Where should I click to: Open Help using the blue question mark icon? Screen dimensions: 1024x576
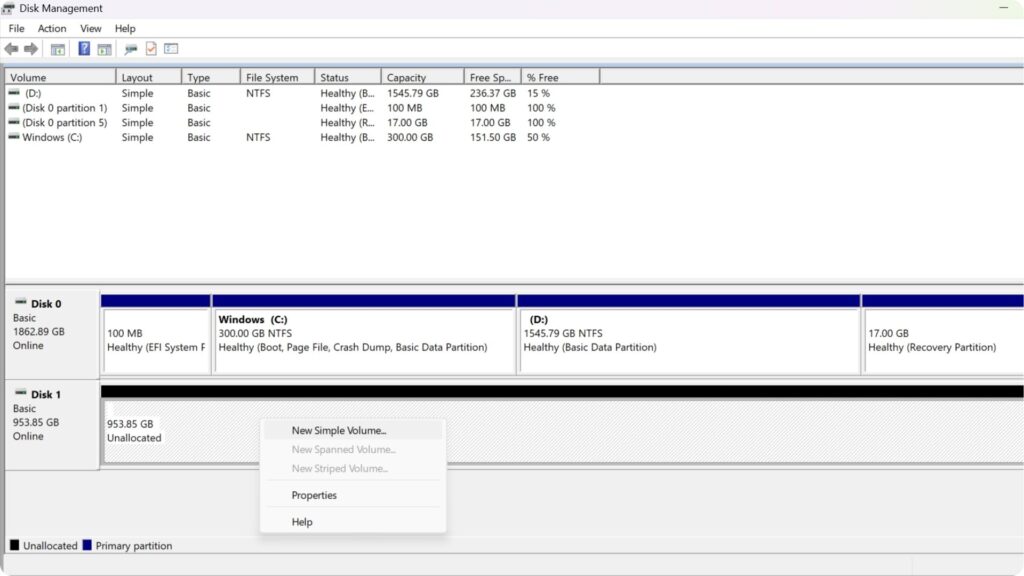84,49
